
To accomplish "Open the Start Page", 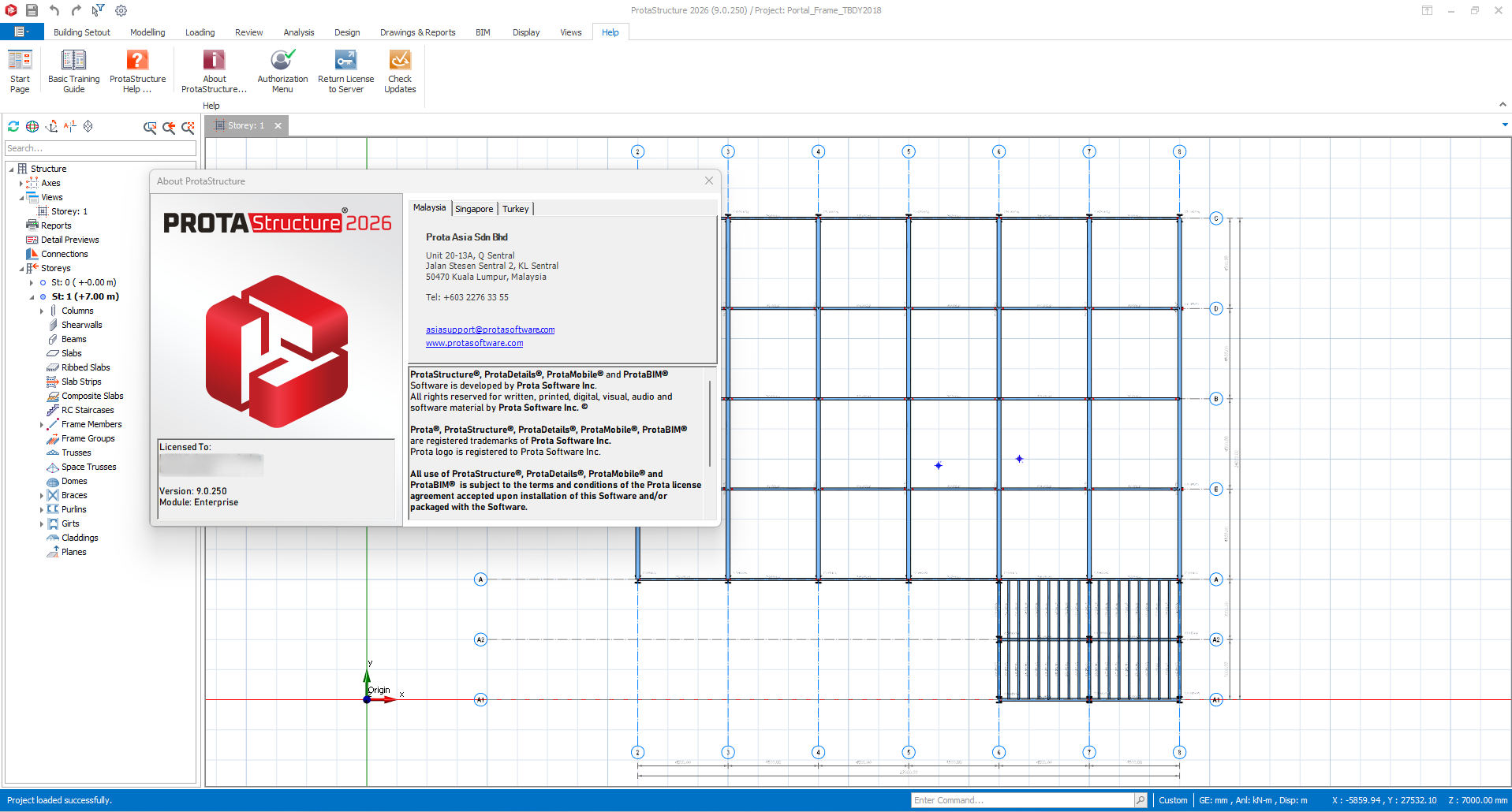I will [20, 71].
